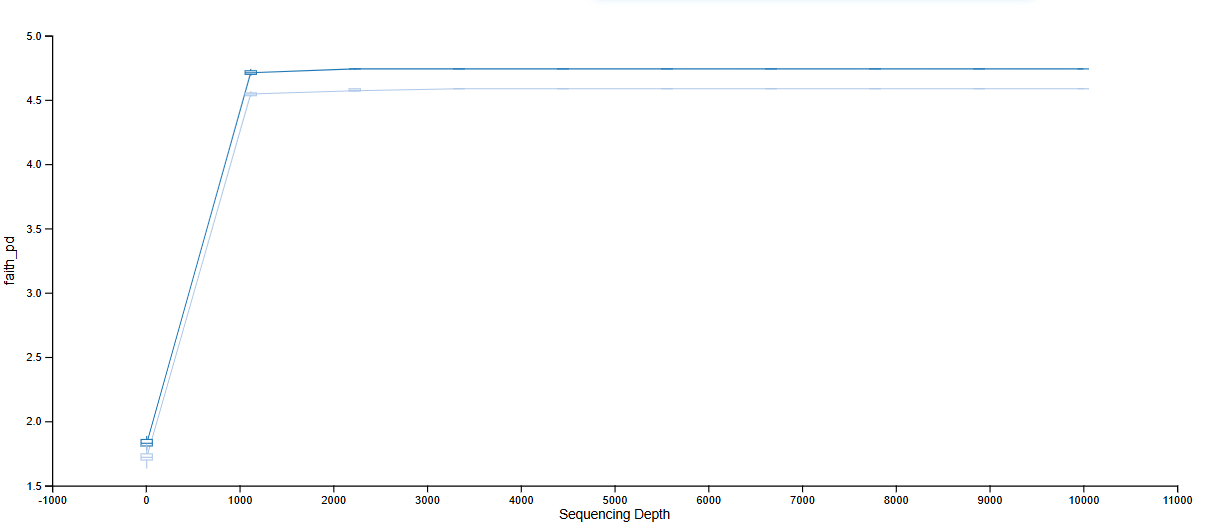Select the dark blue box near depth 1000

coord(251,72)
